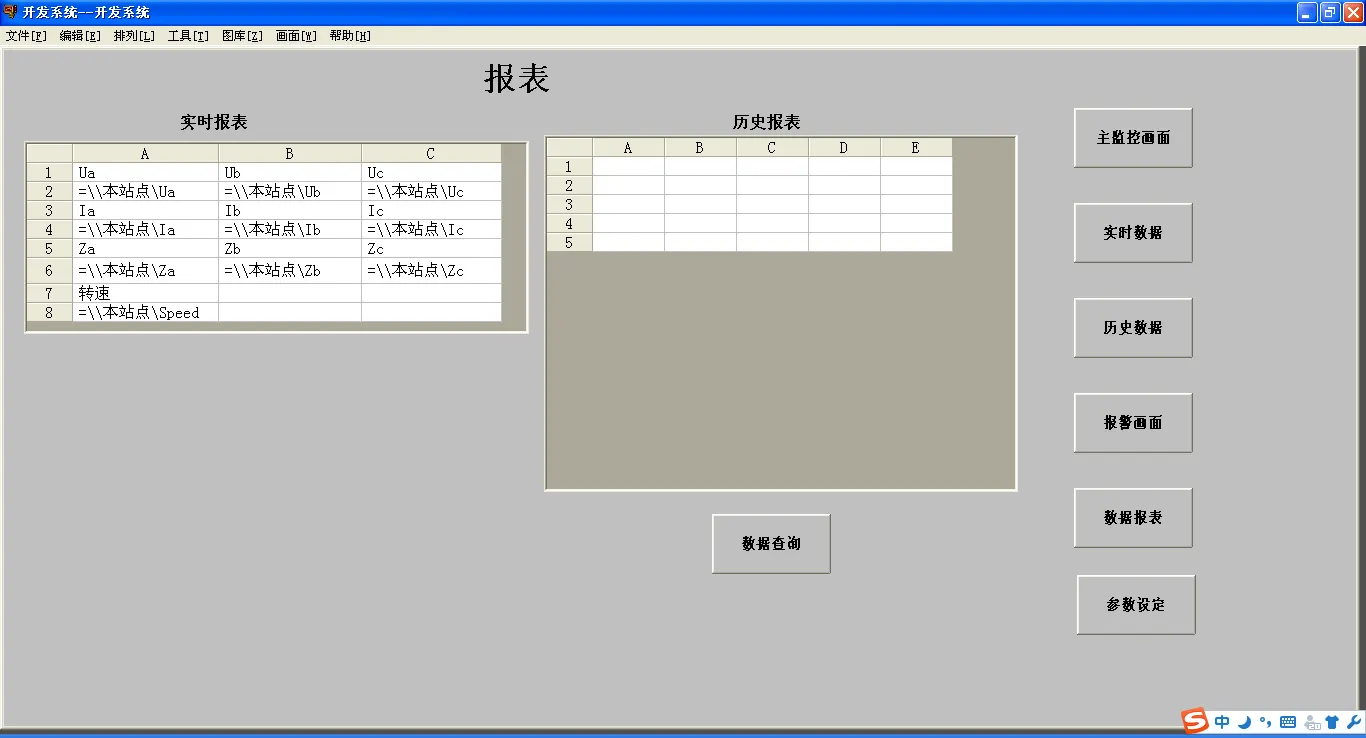Open the 画面[W] menu
1366x738 pixels.
[296, 34]
